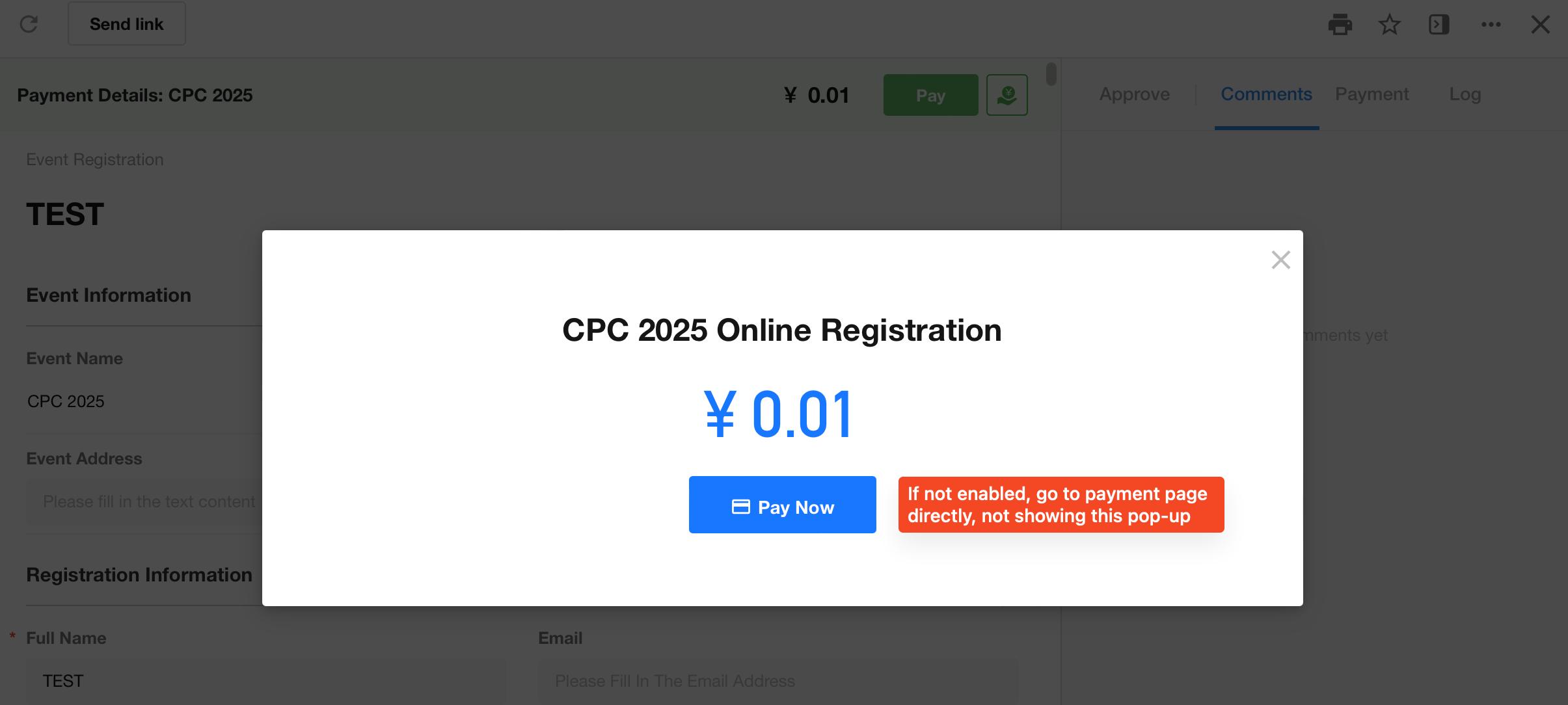The width and height of the screenshot is (1568, 705).
Task: Select the Comments tab
Action: [x=1266, y=94]
